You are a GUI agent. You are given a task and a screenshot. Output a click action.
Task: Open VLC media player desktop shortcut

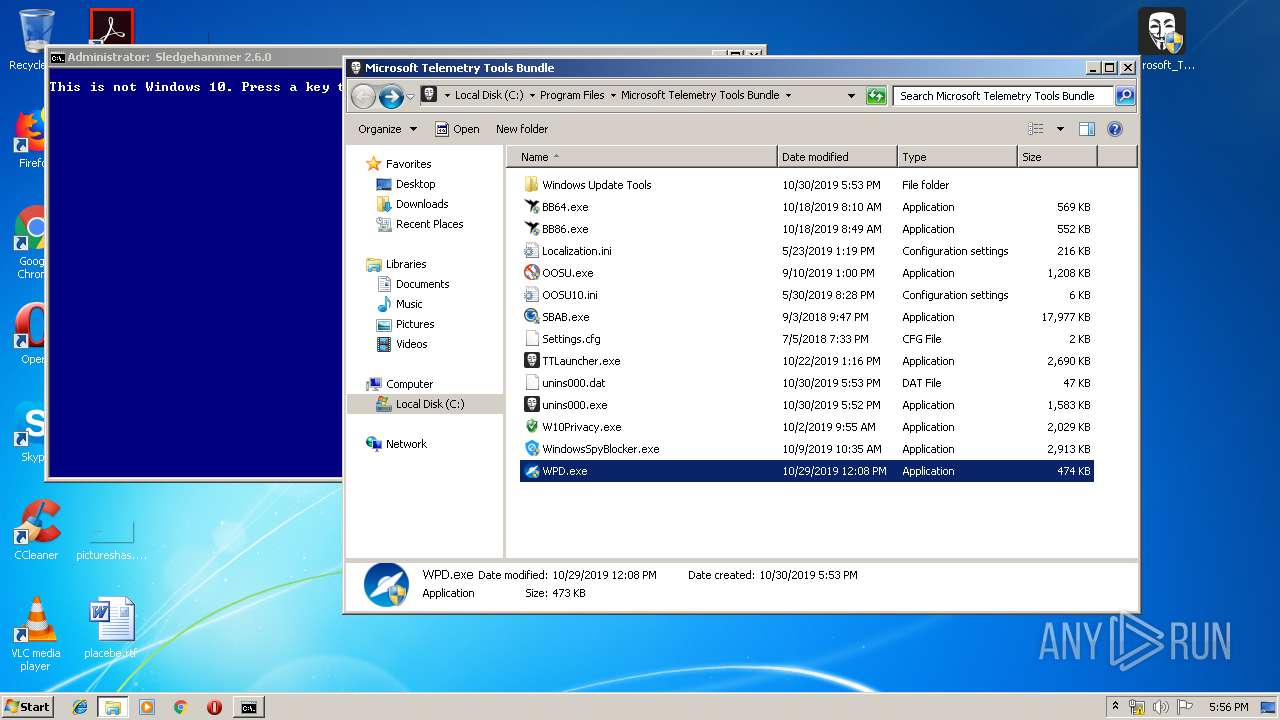tap(36, 634)
